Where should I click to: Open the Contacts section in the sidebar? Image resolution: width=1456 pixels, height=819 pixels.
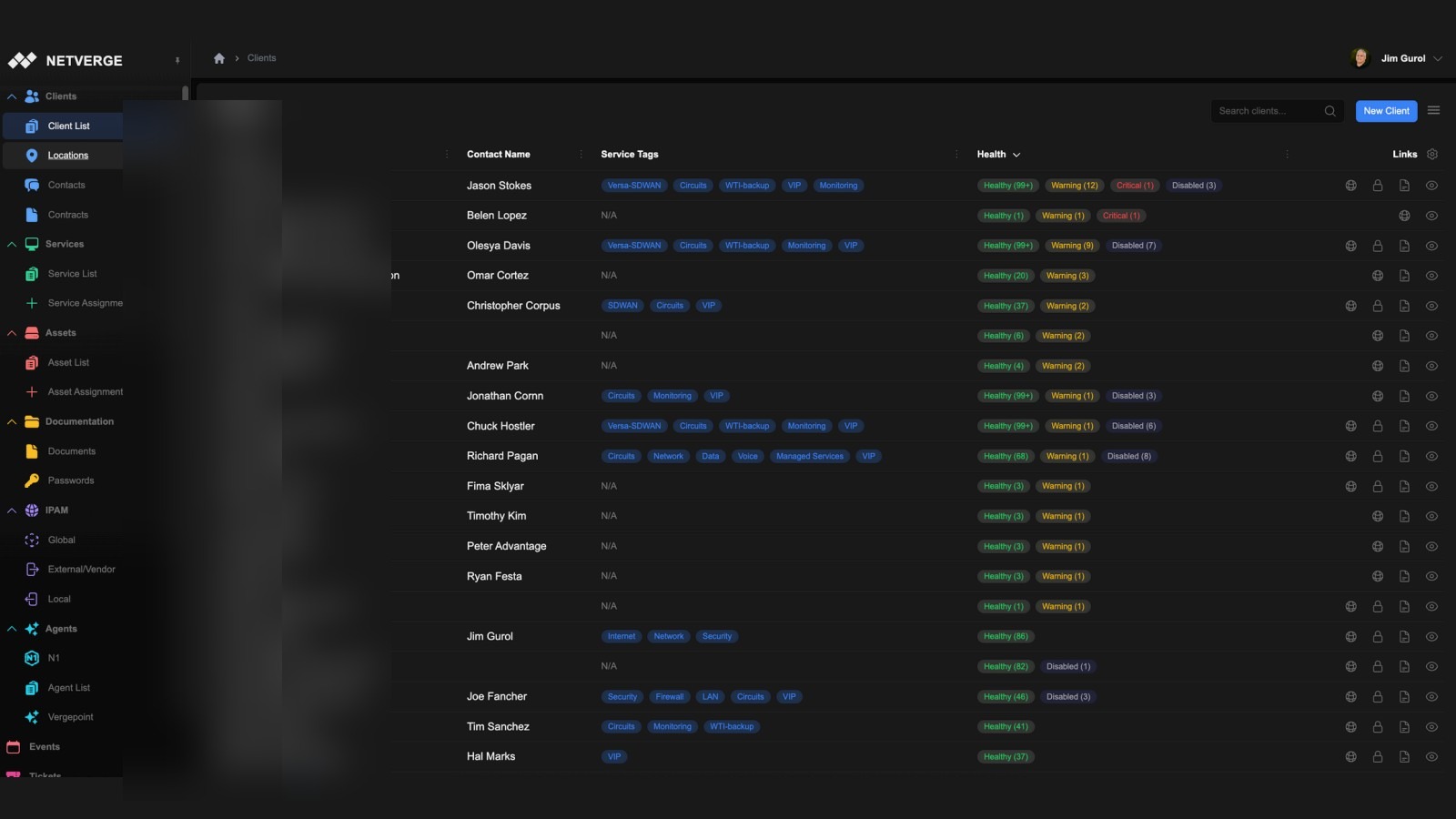[66, 185]
